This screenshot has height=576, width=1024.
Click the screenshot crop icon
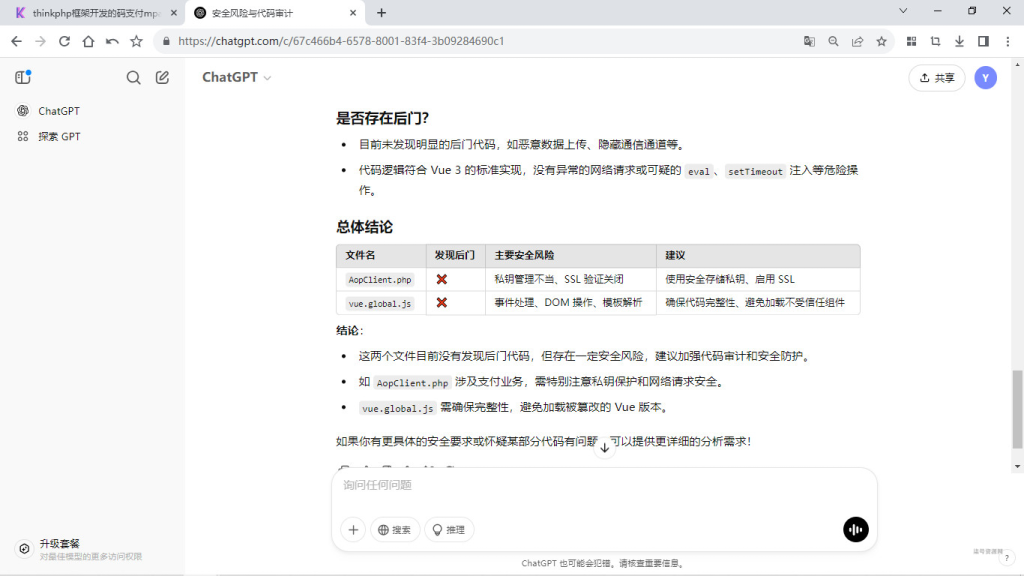[935, 41]
